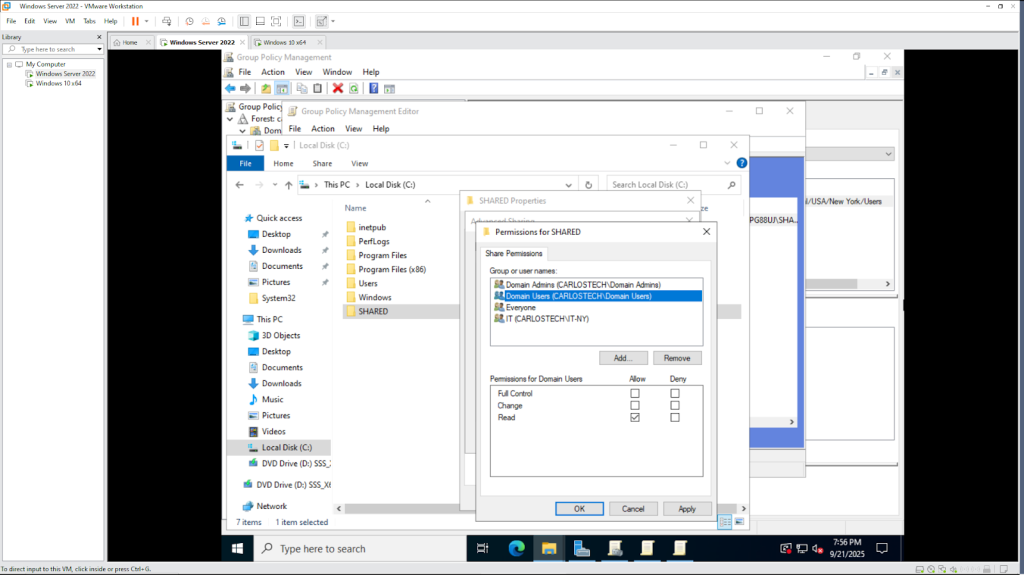Viewport: 1024px width, 575px height.
Task: Select the Everyone group in the list
Action: coord(520,307)
